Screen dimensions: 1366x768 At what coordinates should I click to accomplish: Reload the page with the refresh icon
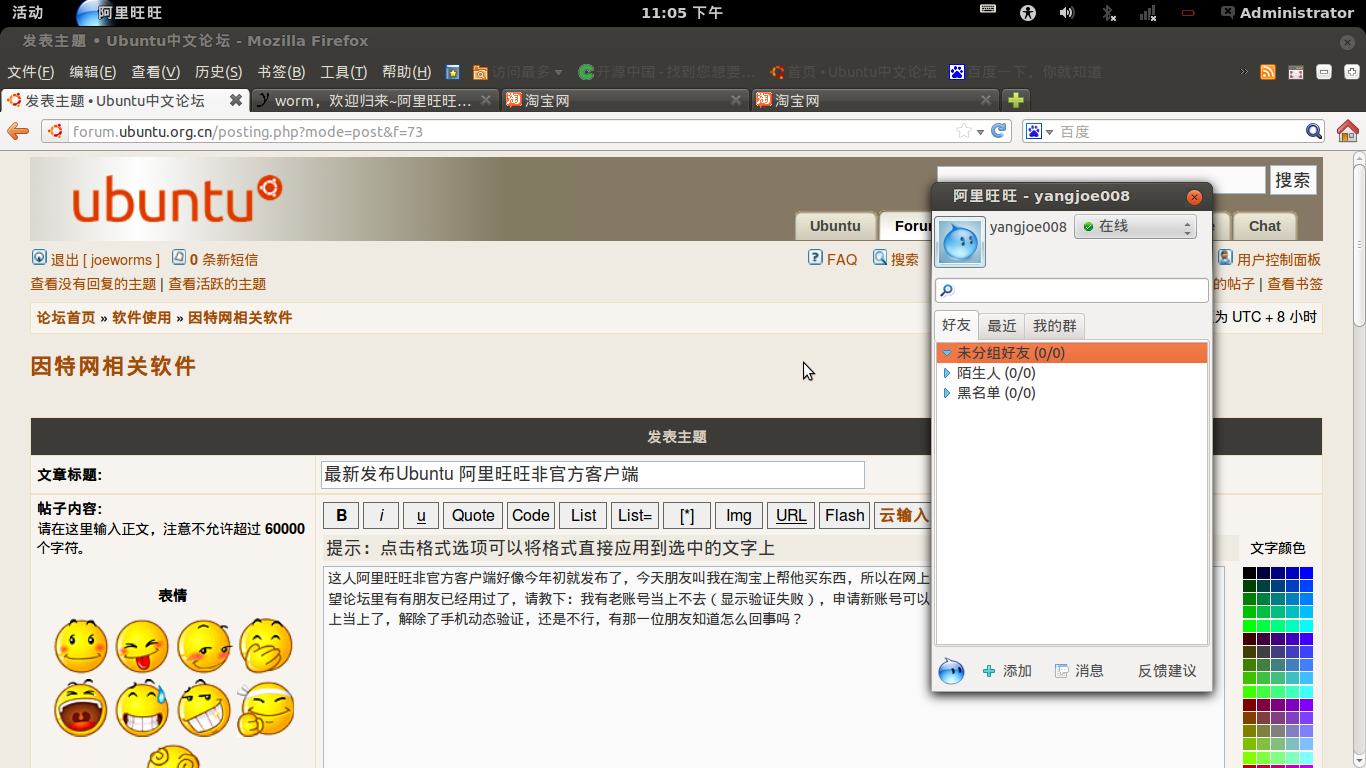pos(998,131)
